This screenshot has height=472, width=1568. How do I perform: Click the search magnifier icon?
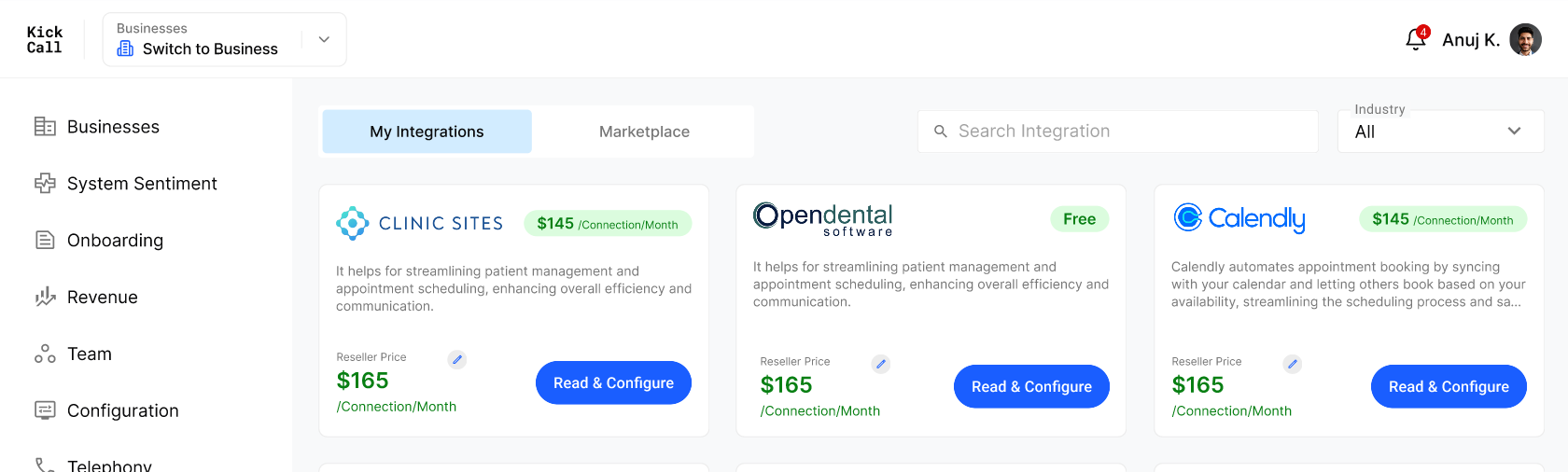click(941, 132)
